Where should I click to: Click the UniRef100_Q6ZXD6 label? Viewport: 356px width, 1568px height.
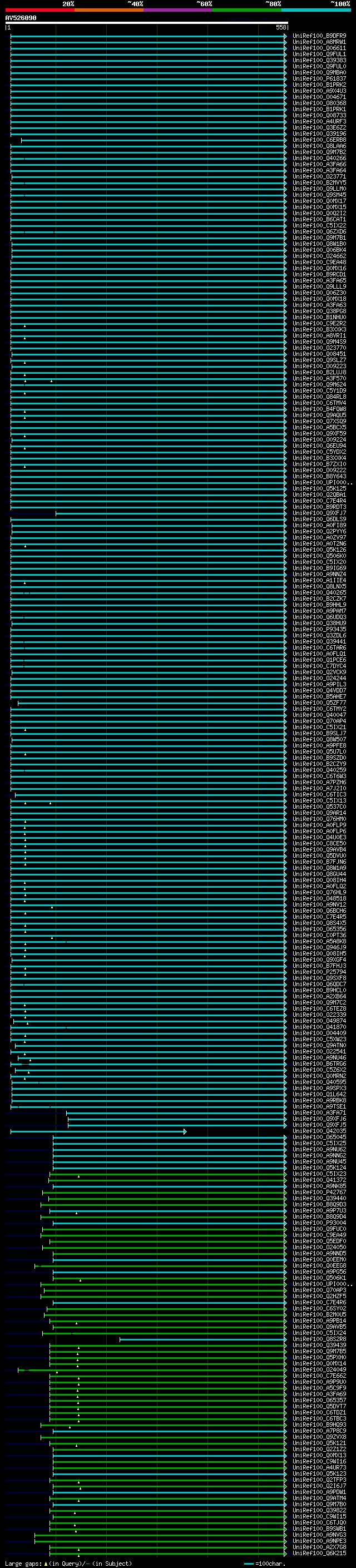coord(319,232)
